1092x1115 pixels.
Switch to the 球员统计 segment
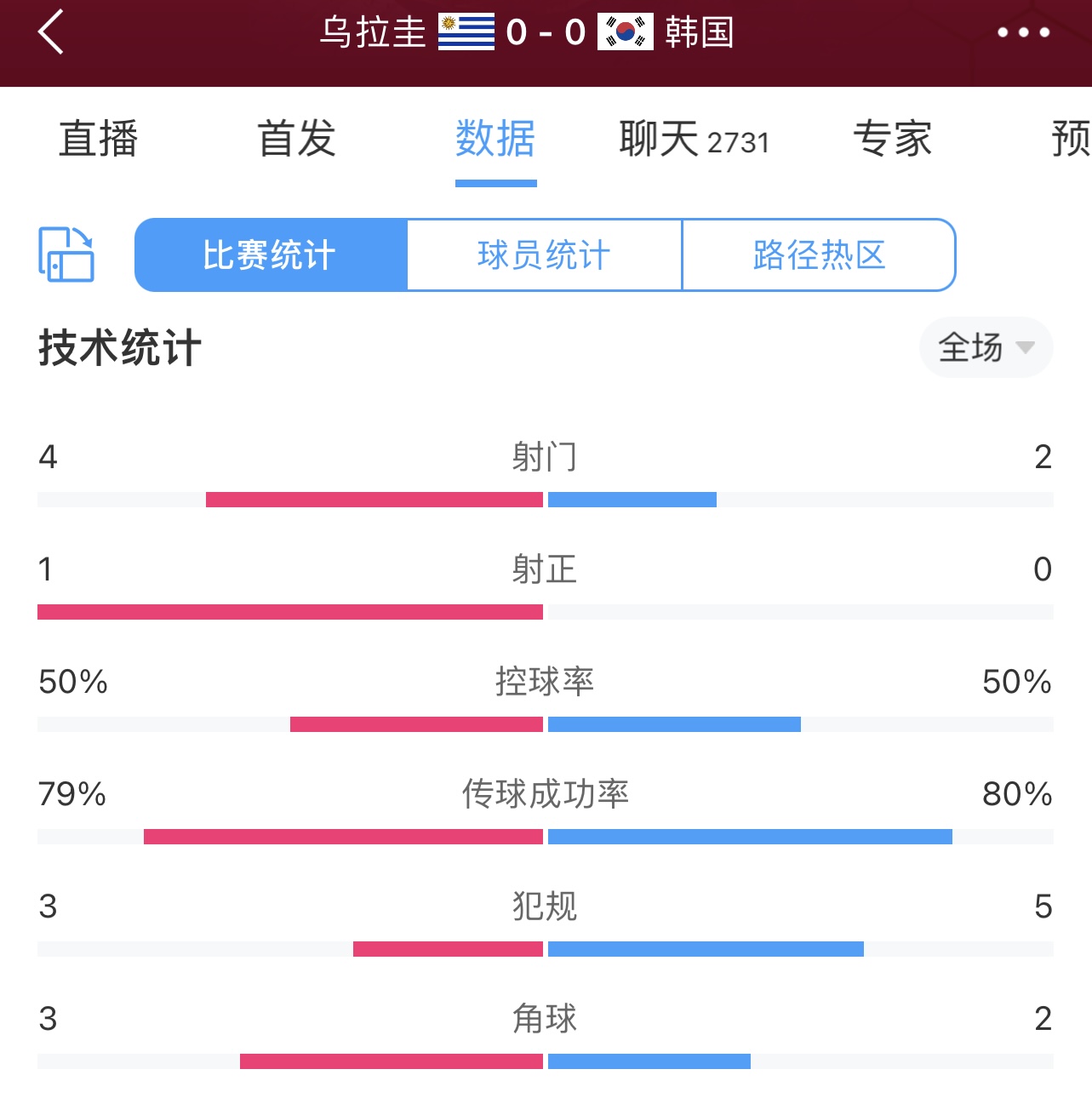point(545,255)
